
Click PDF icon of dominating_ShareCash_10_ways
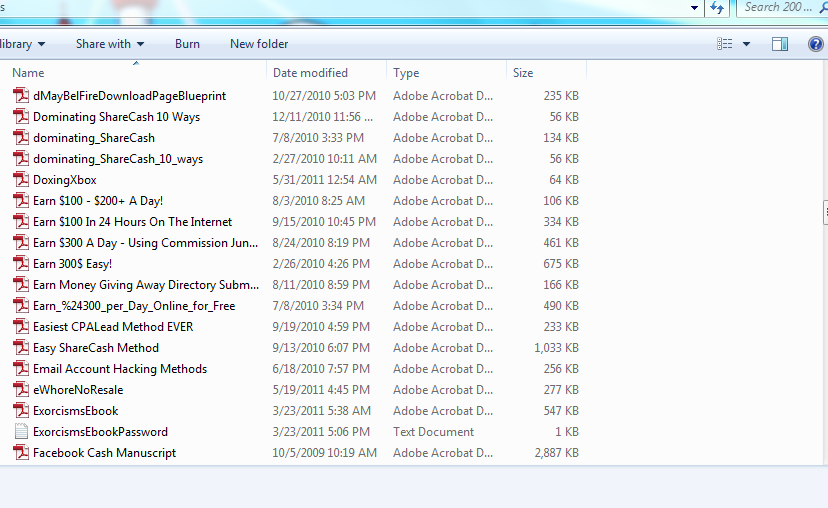pos(21,159)
